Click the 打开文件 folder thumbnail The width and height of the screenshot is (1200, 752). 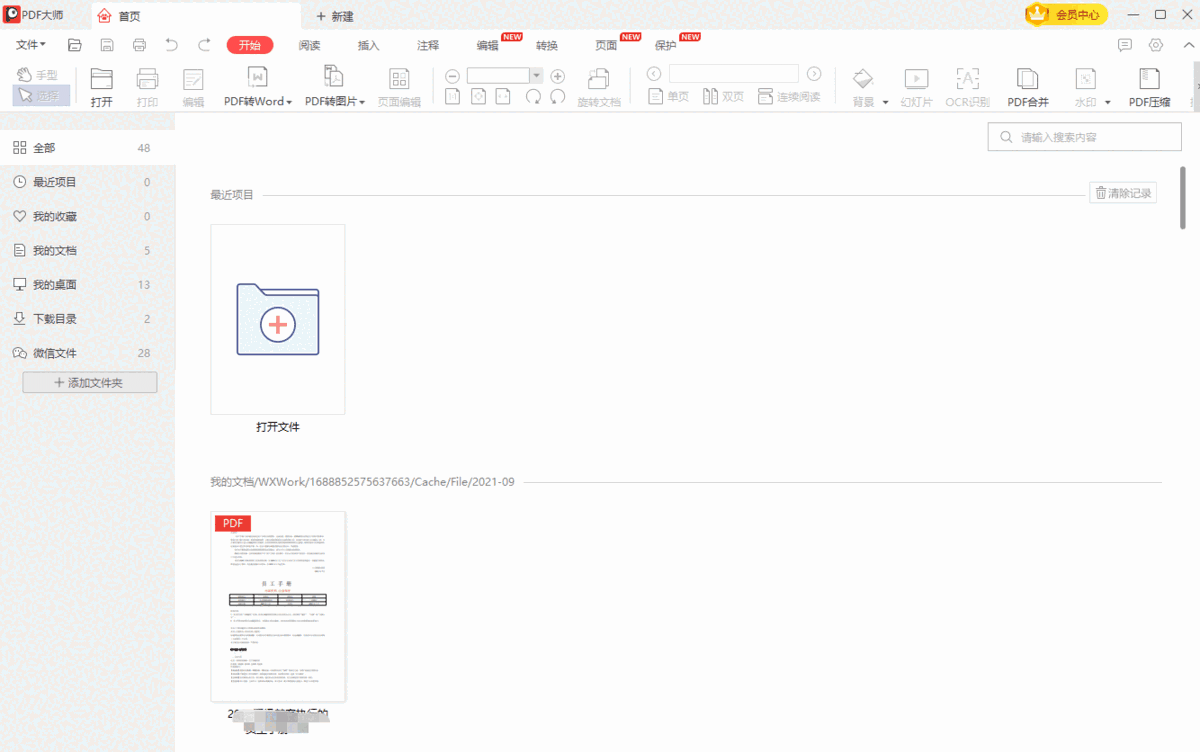pos(278,319)
